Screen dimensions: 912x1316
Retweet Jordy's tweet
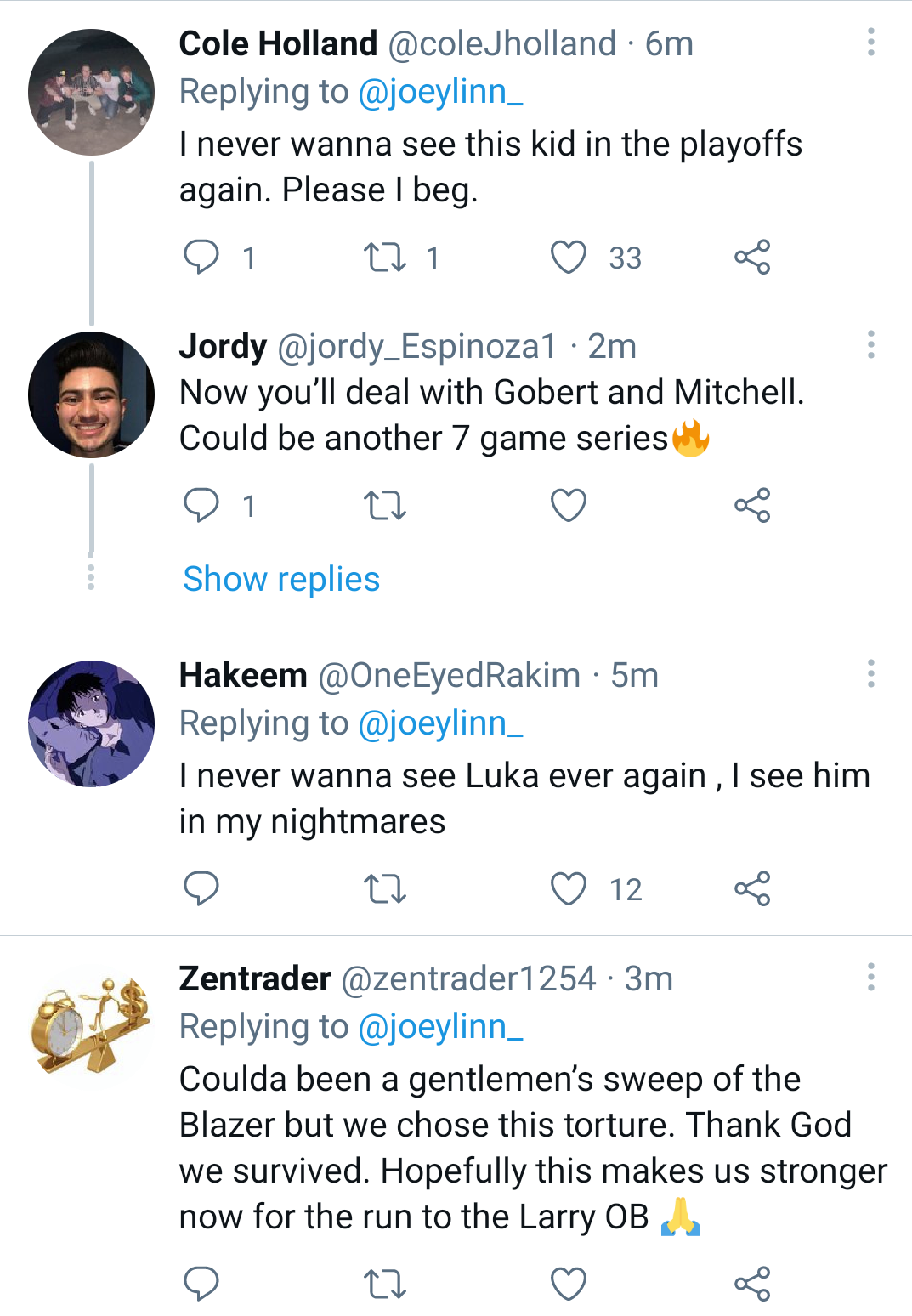point(385,506)
